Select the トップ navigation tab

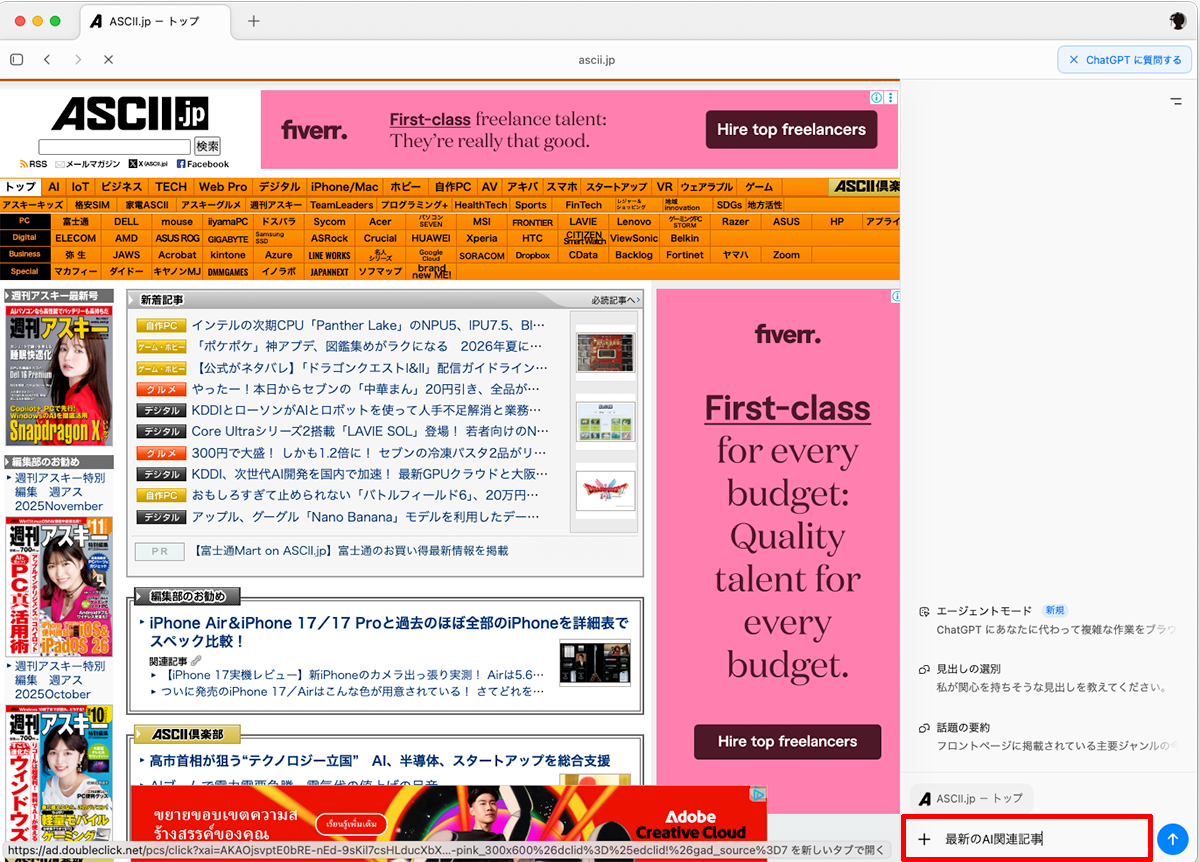[x=20, y=187]
